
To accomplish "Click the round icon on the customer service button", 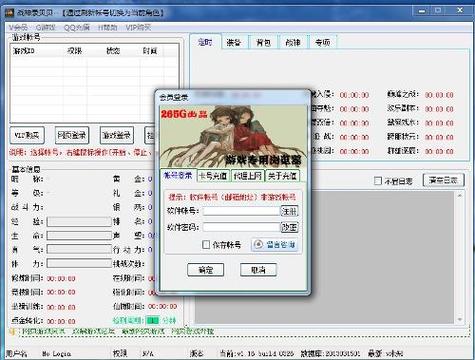I will (258, 245).
